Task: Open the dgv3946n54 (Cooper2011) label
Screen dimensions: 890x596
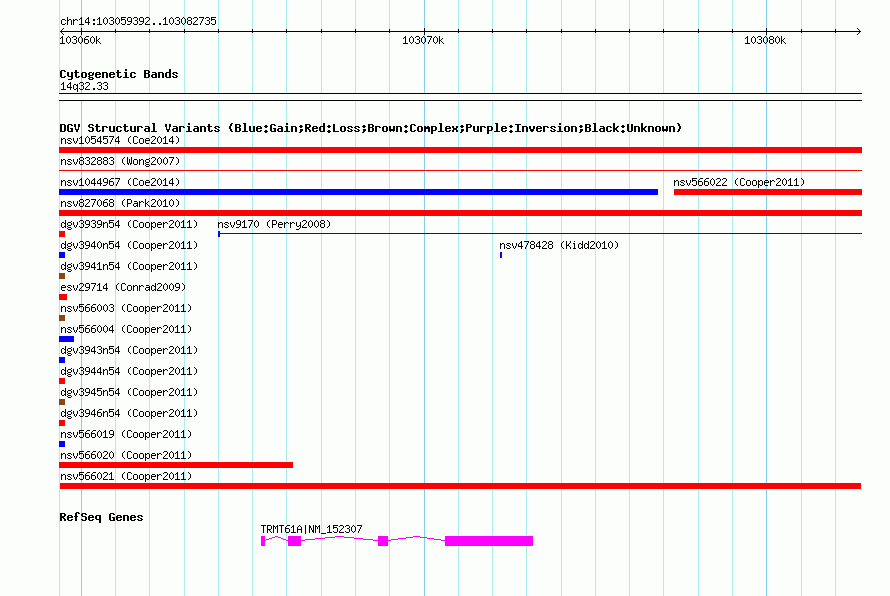Action: click(129, 413)
